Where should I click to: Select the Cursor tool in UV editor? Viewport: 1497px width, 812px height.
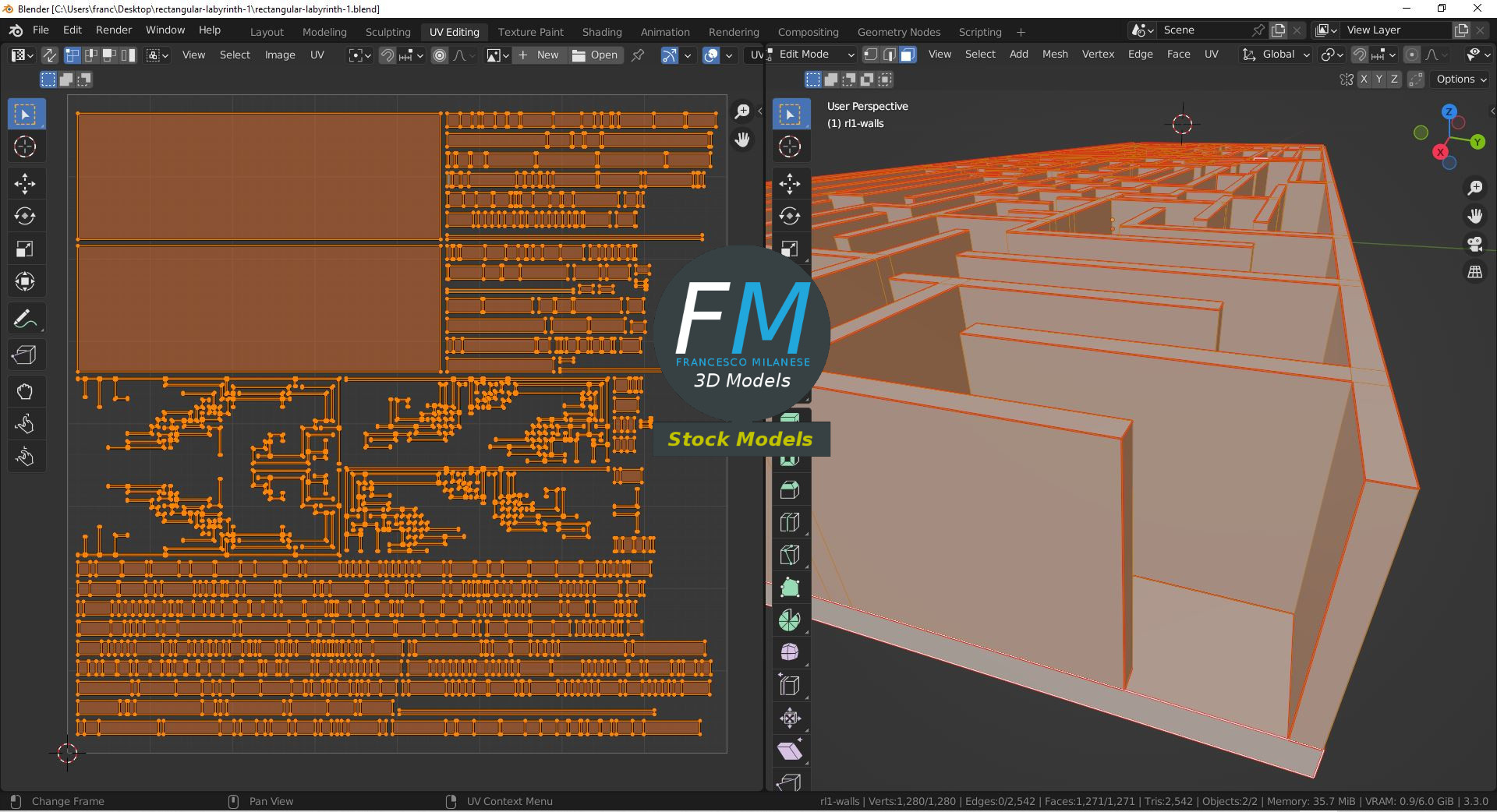25,147
